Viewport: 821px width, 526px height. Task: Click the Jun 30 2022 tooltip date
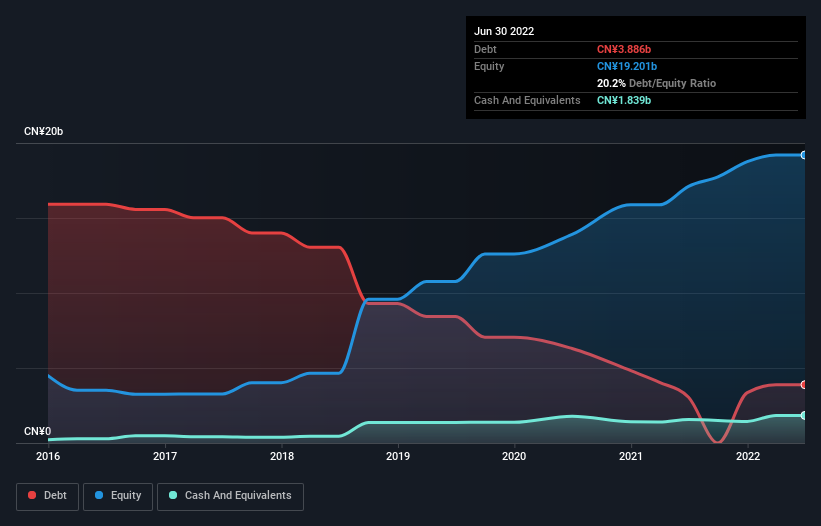coord(504,31)
